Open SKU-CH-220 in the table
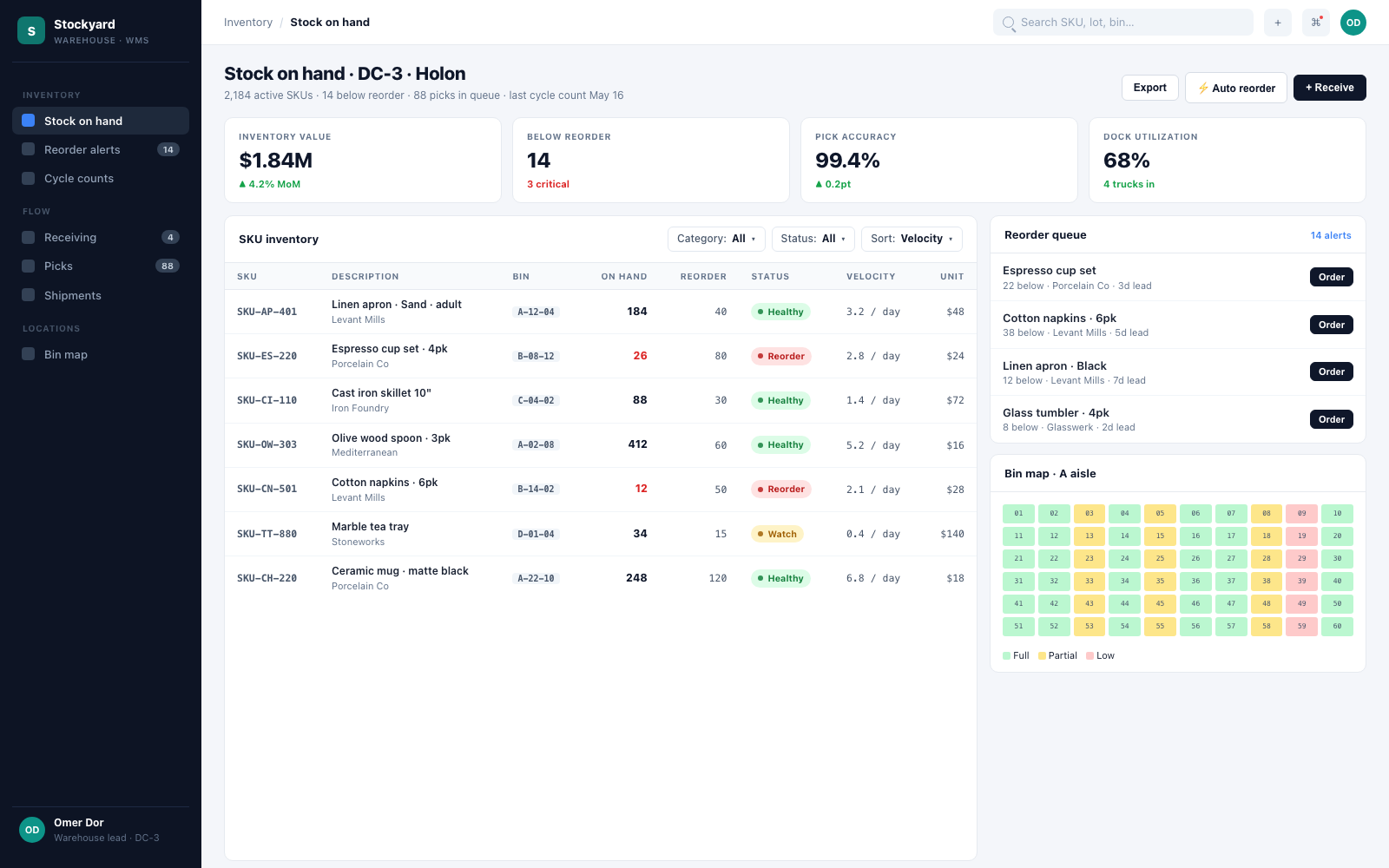1389x868 pixels. pos(601,578)
